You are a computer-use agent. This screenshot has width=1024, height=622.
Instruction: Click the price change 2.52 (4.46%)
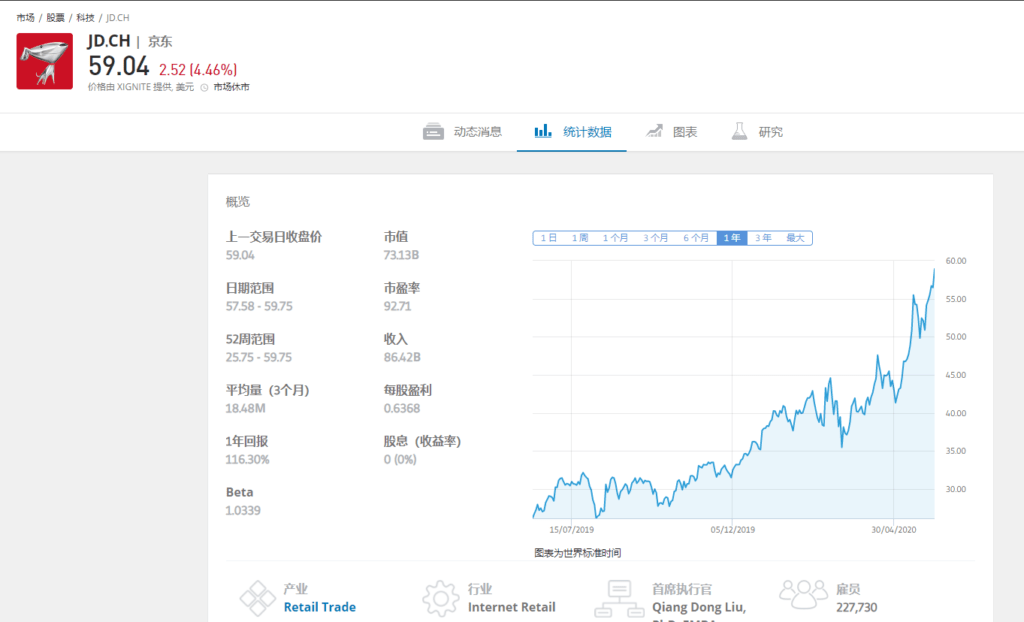click(x=198, y=69)
